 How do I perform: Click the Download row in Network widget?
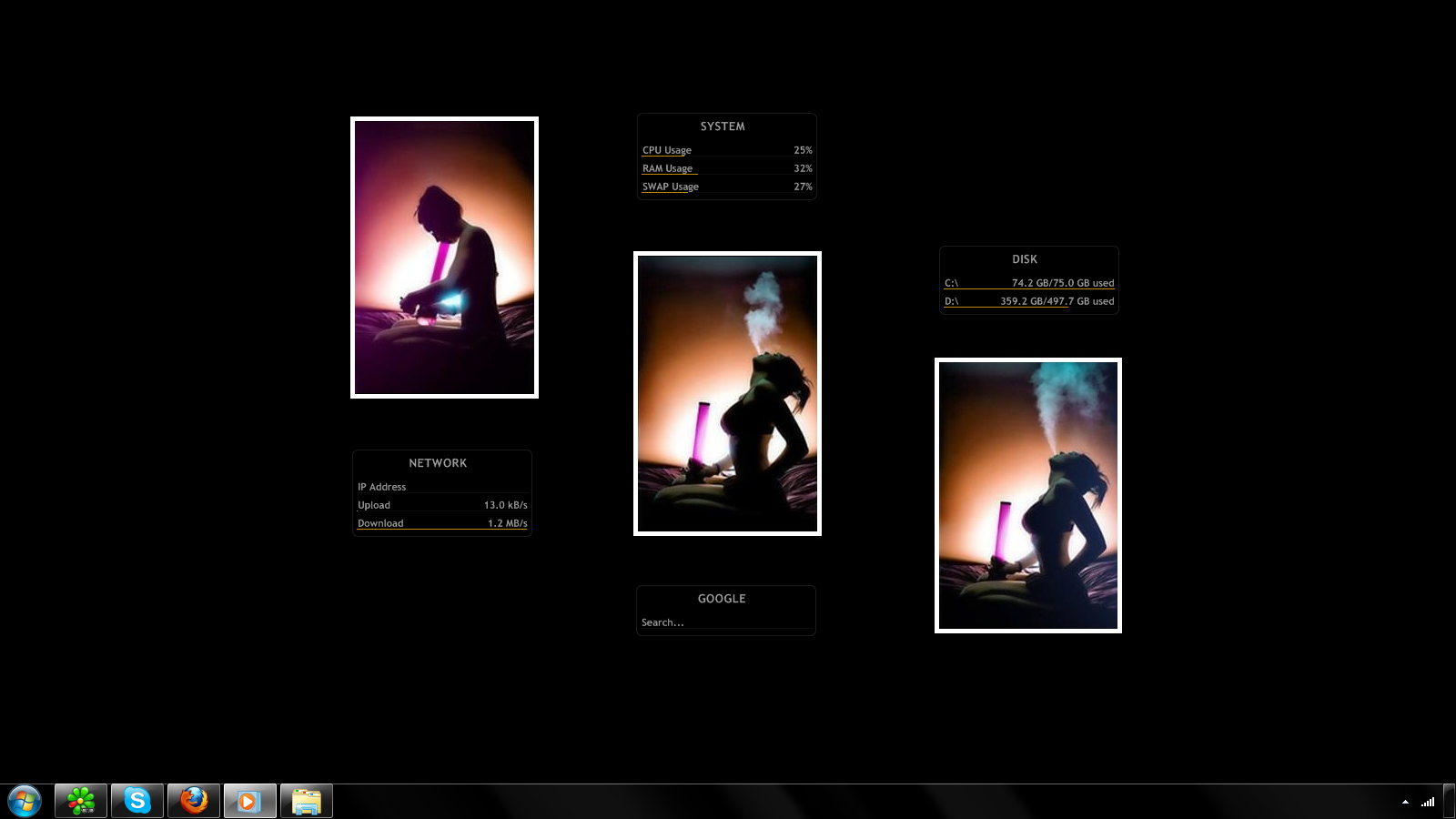click(x=380, y=523)
